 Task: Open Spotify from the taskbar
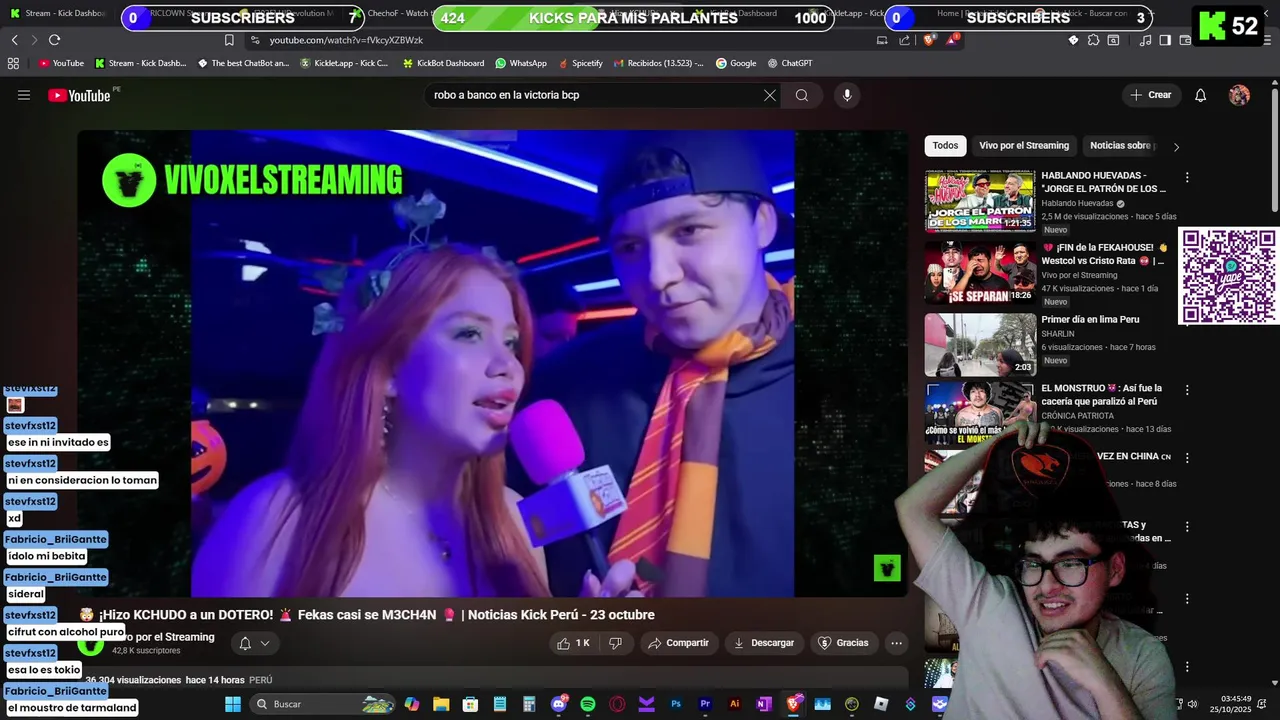[588, 704]
